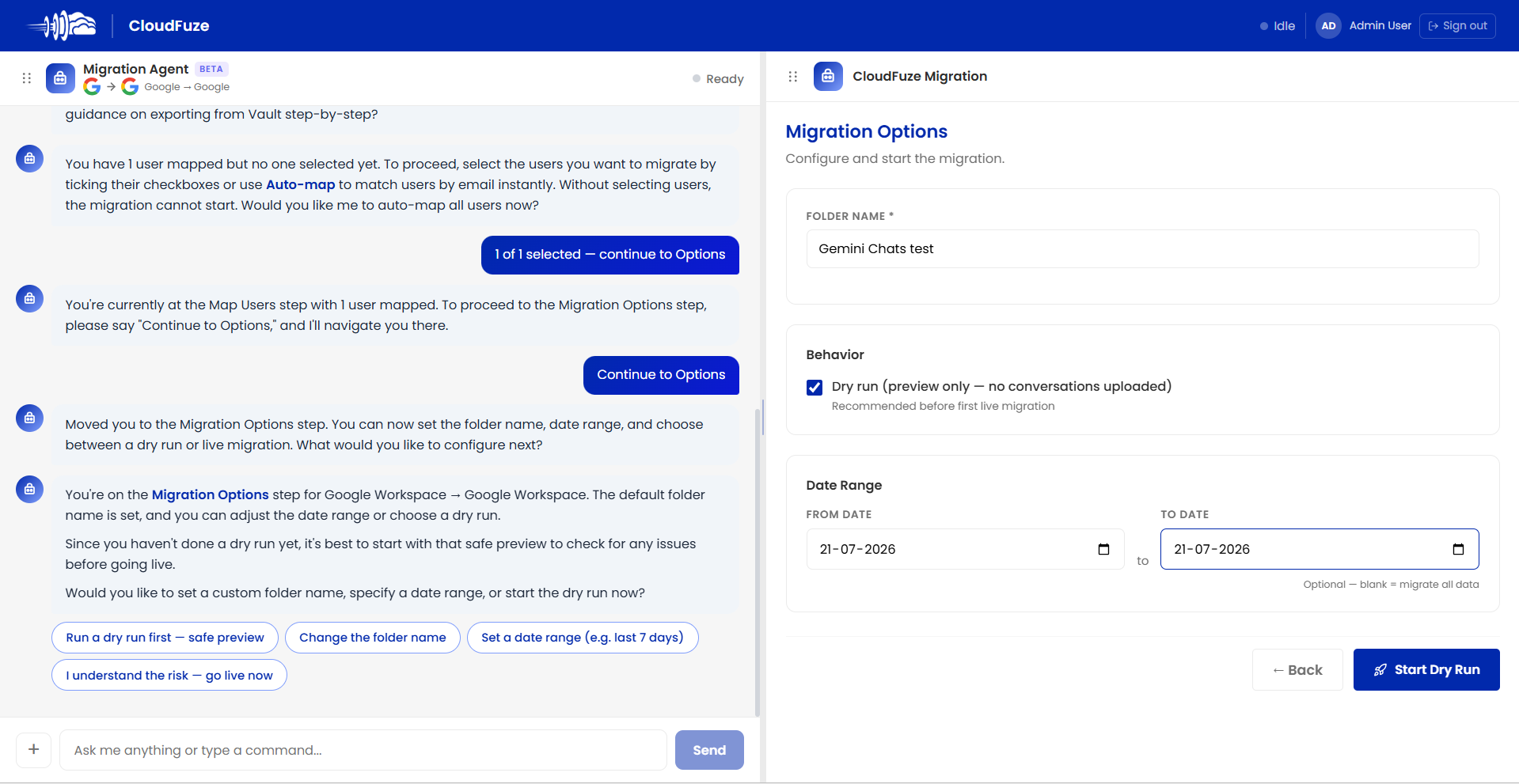Click the Folder Name field
This screenshot has height=784, width=1519.
[1142, 249]
